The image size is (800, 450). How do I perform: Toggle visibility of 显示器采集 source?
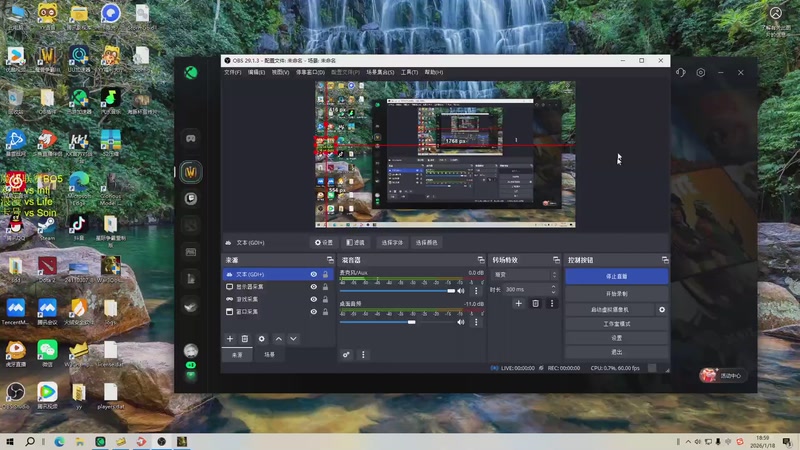pos(314,286)
